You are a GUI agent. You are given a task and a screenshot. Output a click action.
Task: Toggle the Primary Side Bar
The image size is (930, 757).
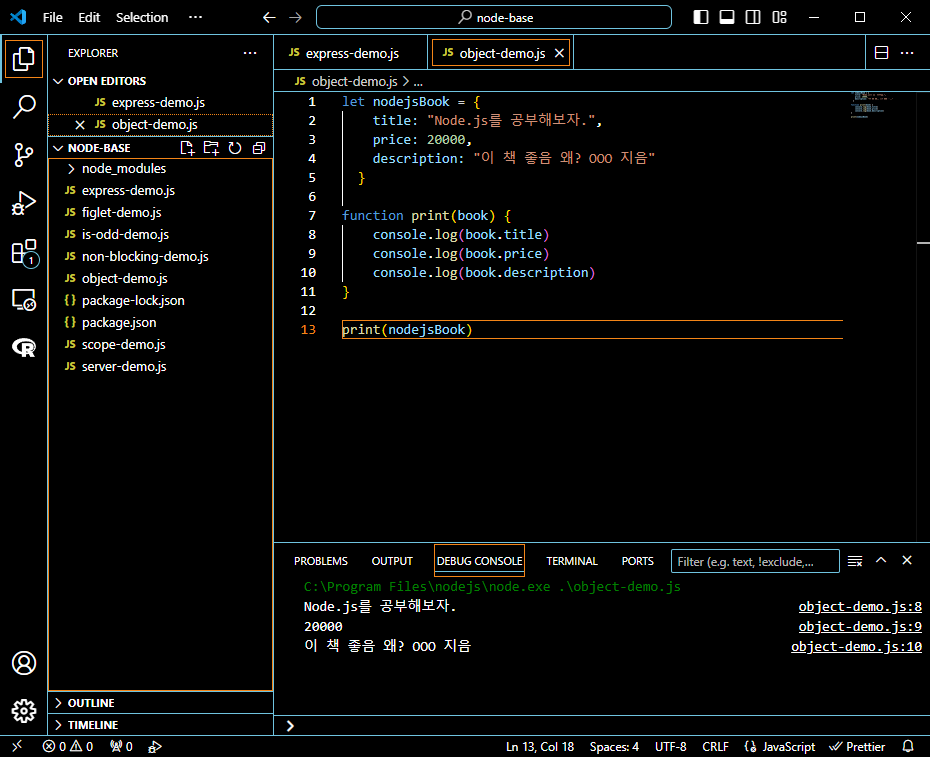click(700, 17)
